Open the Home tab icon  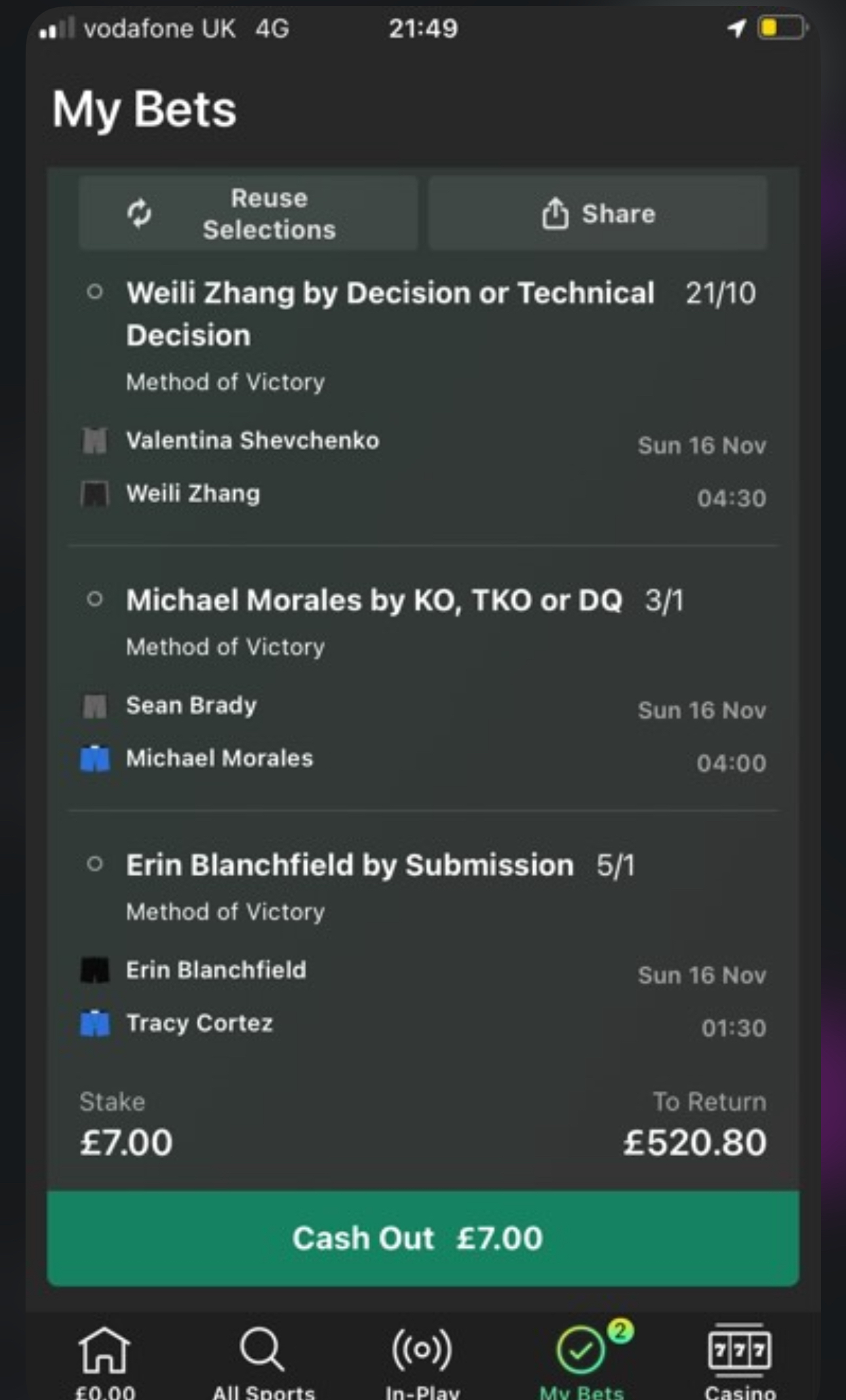104,1350
